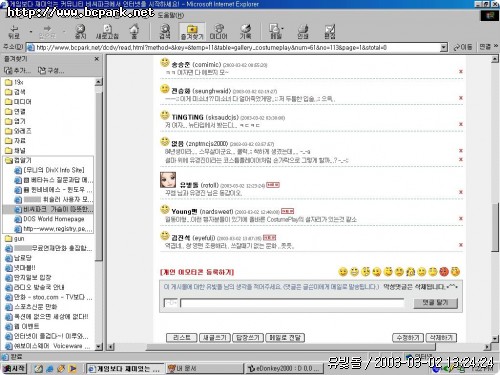
Task: Click the Print (인쇄) toolbar icon
Action: point(303,32)
